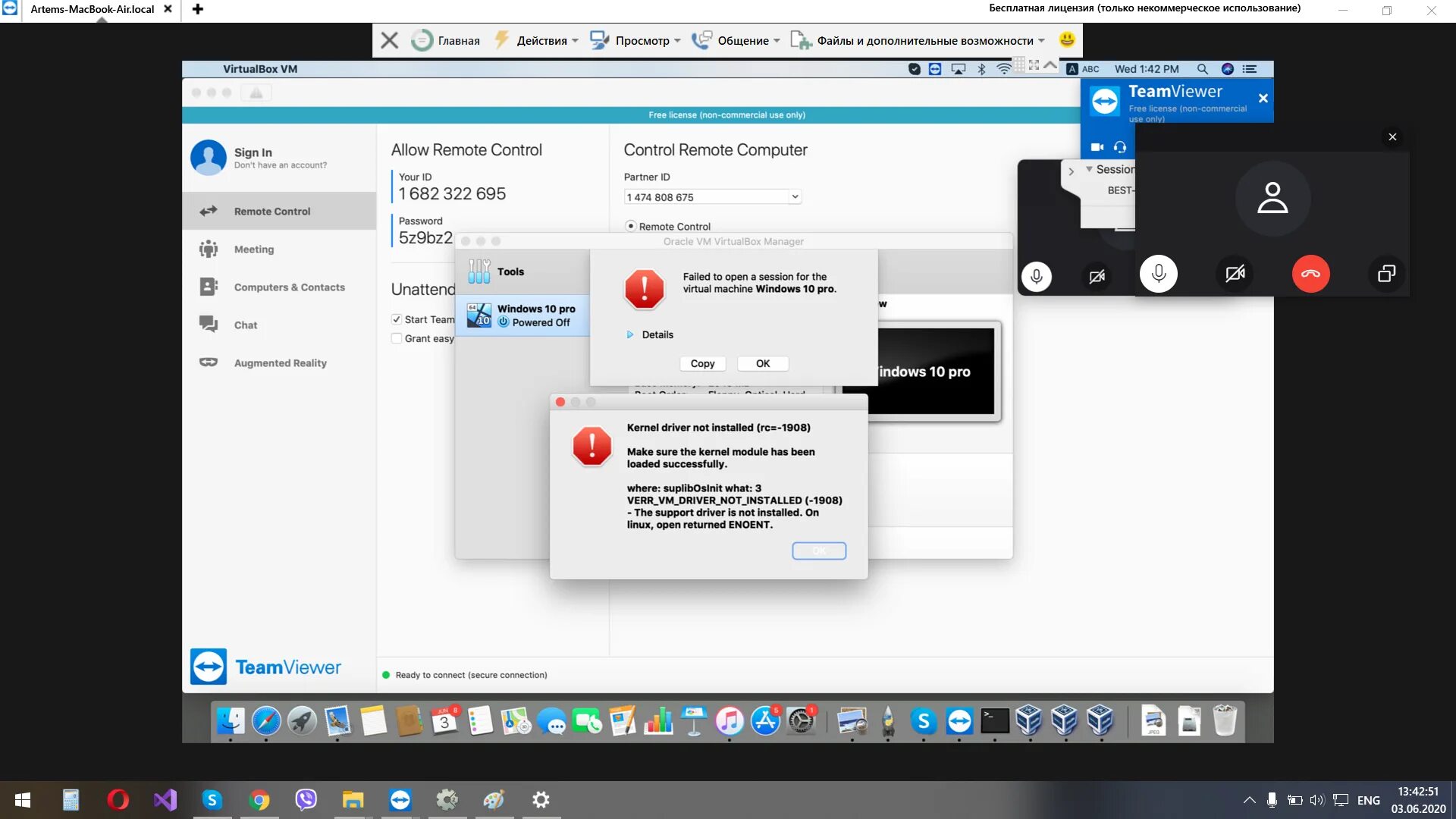This screenshot has height=819, width=1456.
Task: Mute the large microphone button
Action: (x=1158, y=274)
